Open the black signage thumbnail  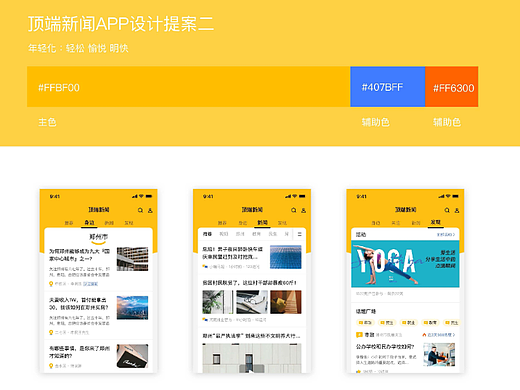click(132, 356)
